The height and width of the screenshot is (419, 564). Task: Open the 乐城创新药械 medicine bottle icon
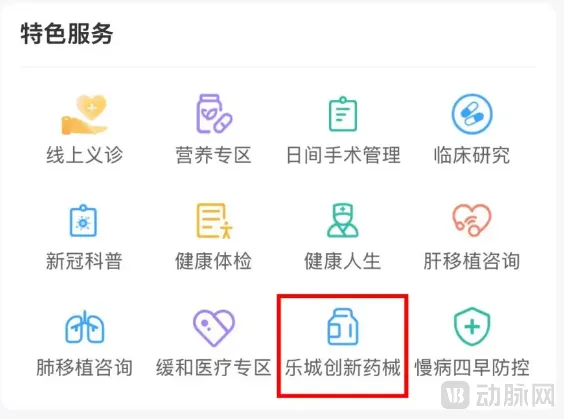click(x=342, y=327)
